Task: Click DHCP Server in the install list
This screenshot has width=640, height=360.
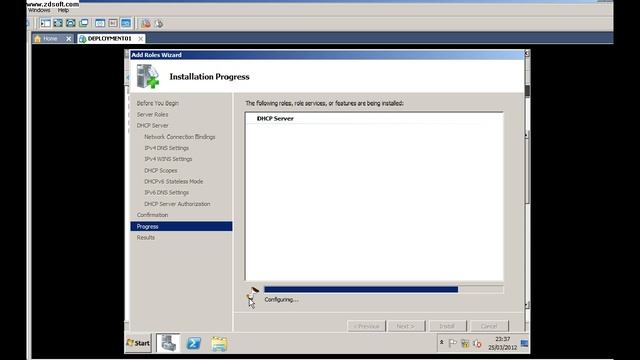Action: [x=275, y=118]
